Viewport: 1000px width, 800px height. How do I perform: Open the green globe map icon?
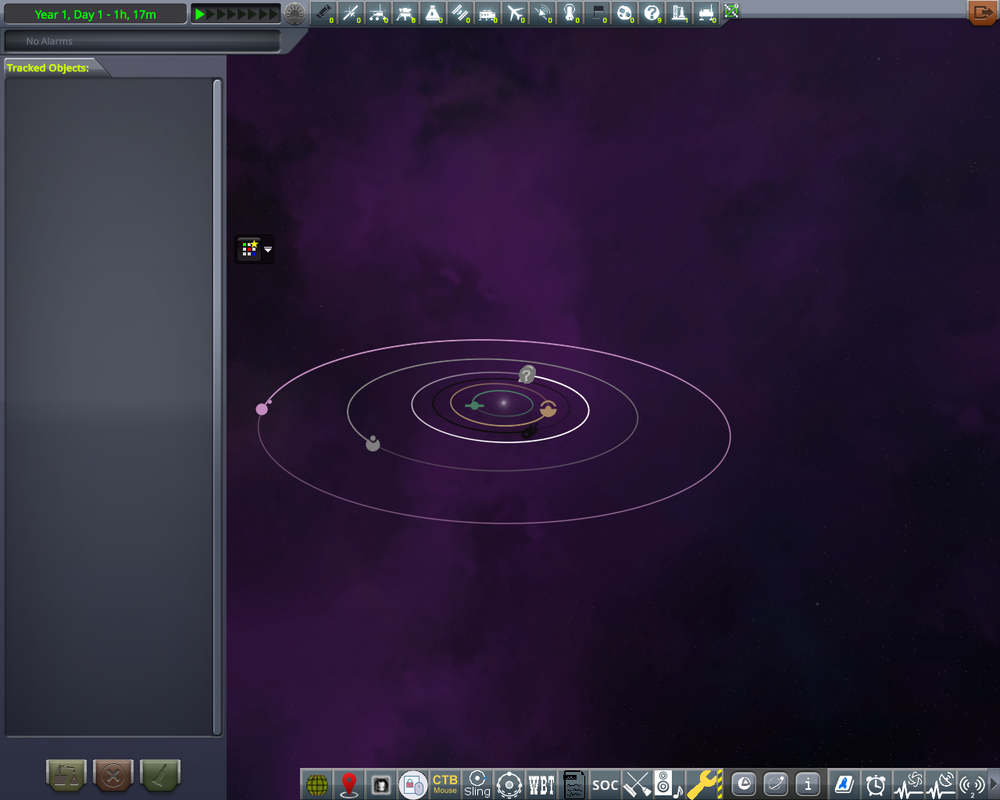(317, 785)
